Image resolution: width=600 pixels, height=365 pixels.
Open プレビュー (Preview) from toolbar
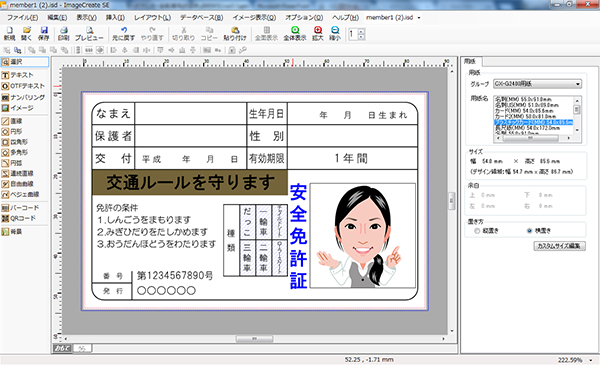pos(89,34)
